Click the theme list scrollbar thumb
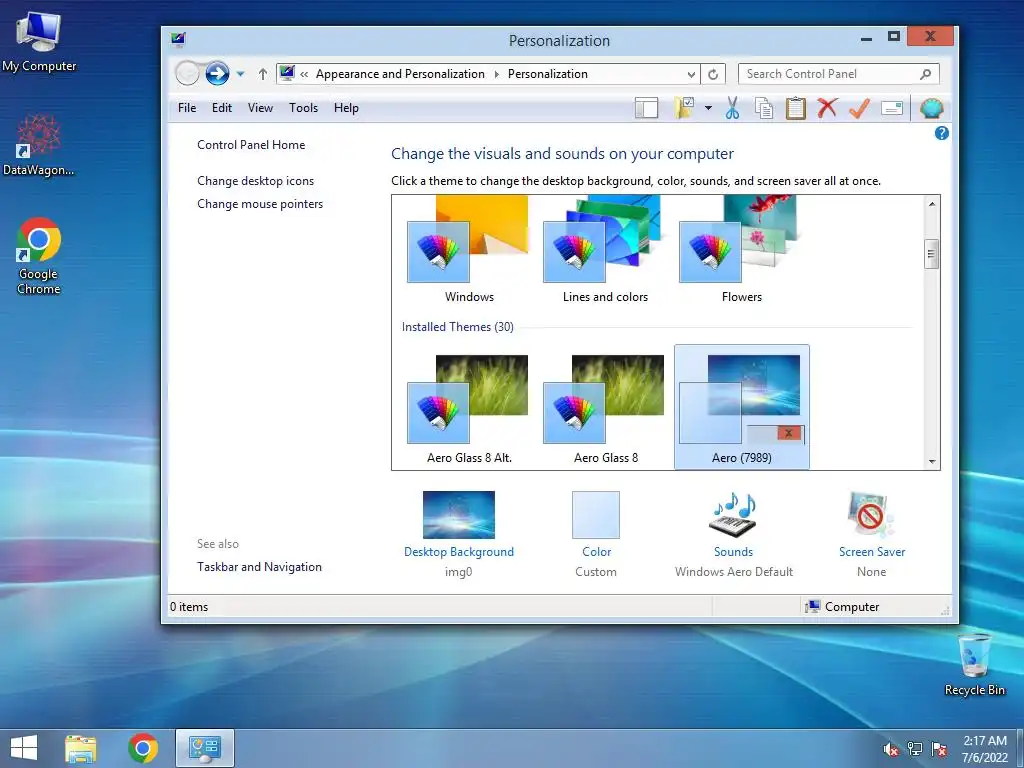Viewport: 1024px width, 768px height. [x=932, y=254]
